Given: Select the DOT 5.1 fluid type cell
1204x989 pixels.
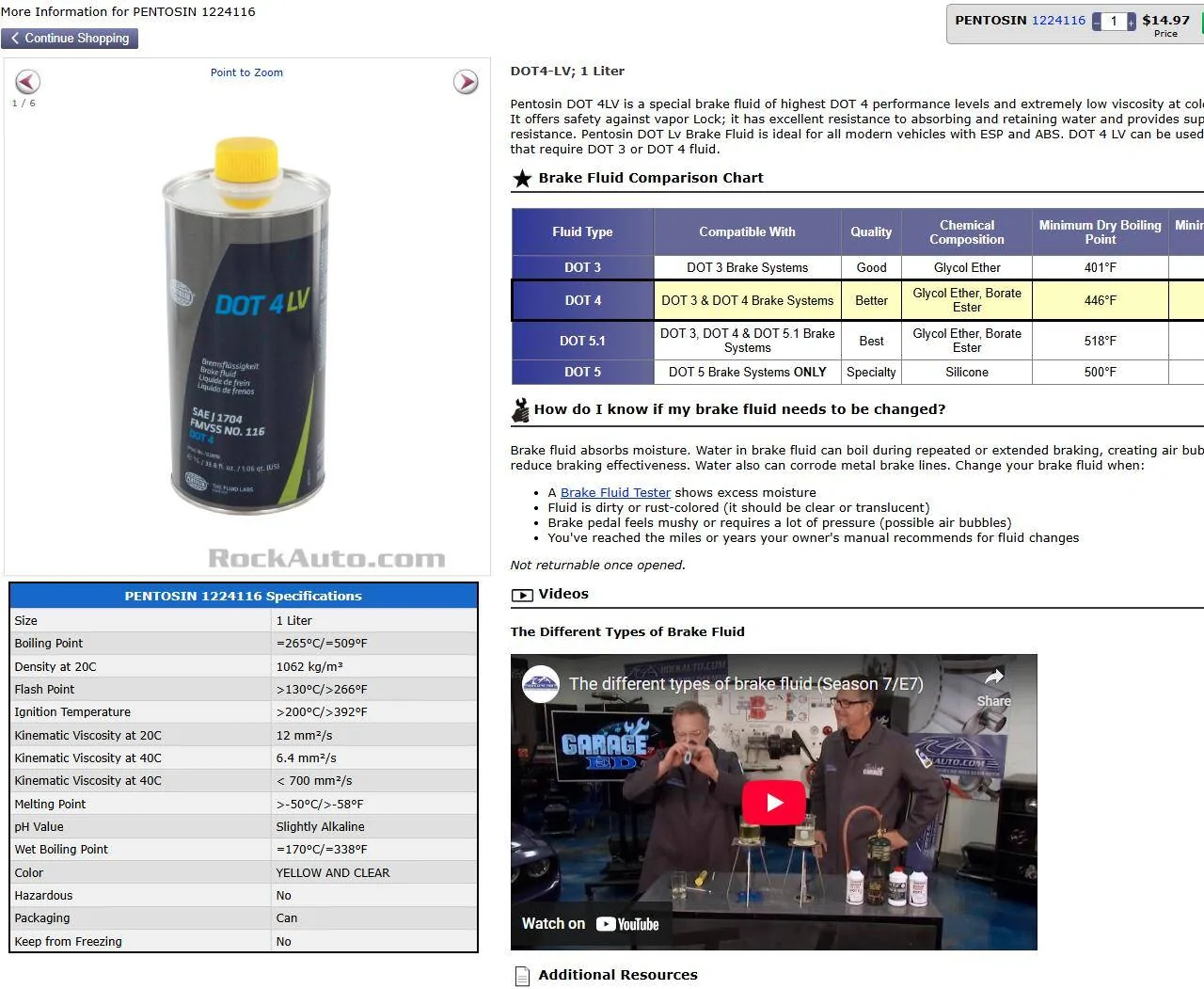Looking at the screenshot, I should [x=583, y=341].
